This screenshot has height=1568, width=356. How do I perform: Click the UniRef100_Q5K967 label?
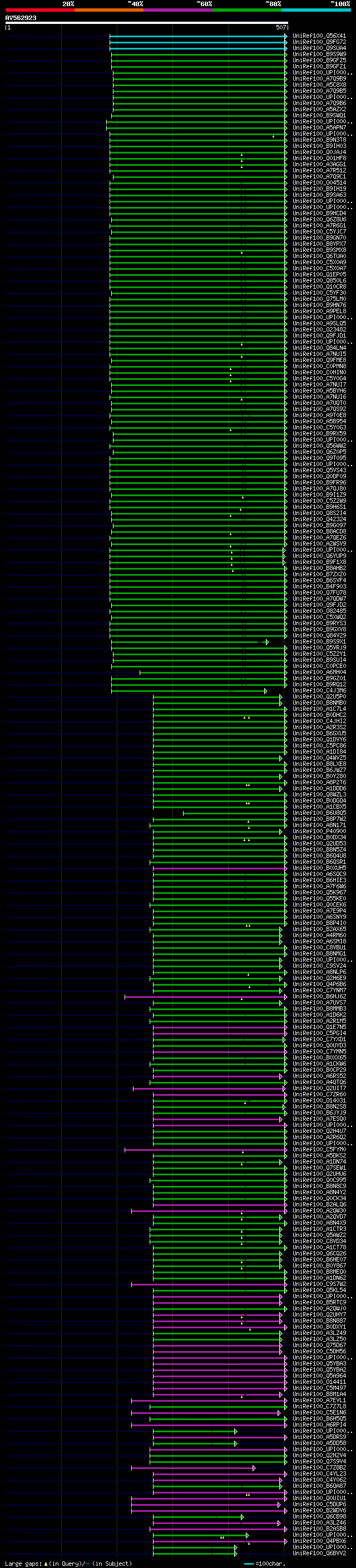tap(319, 893)
